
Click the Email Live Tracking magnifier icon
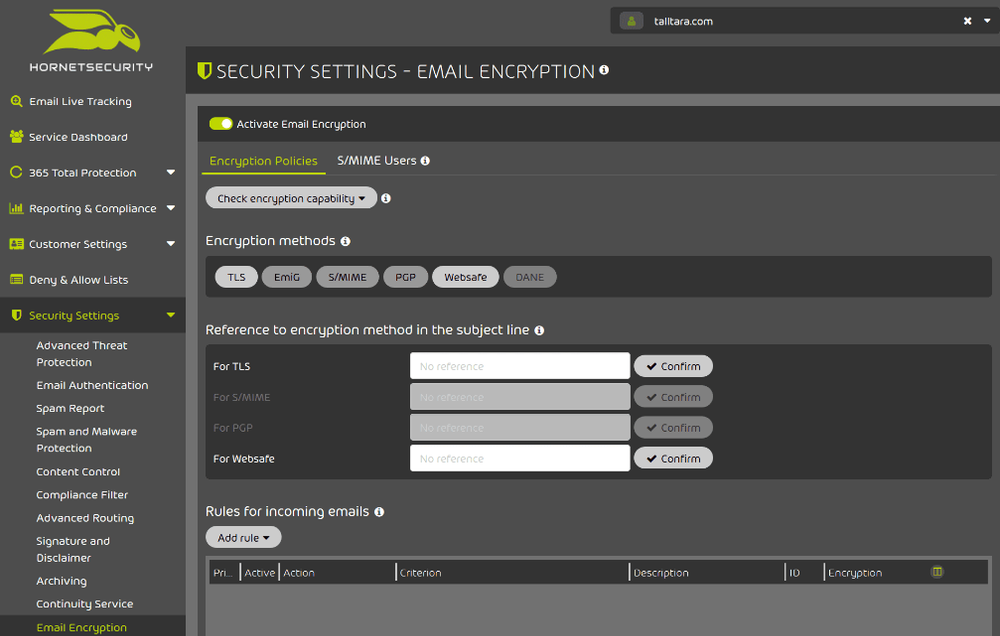pyautogui.click(x=17, y=101)
